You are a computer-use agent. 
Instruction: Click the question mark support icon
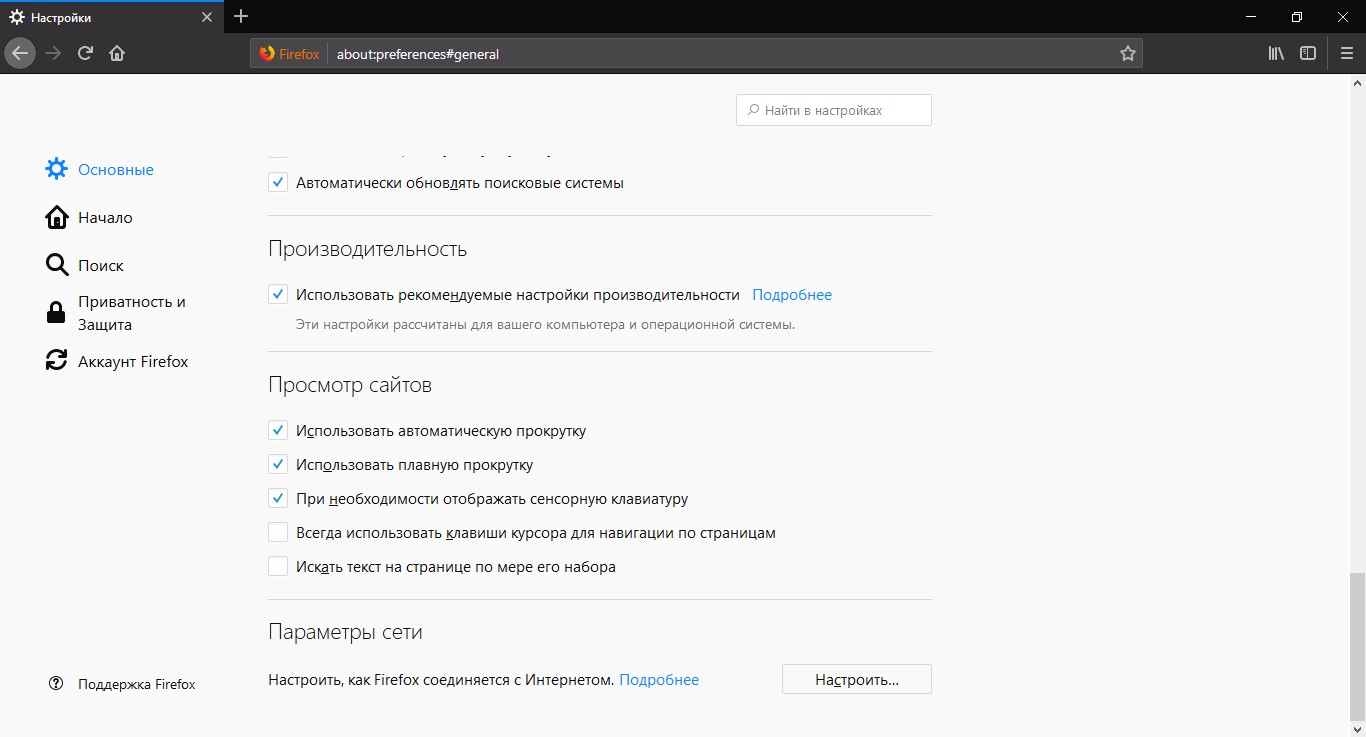56,684
